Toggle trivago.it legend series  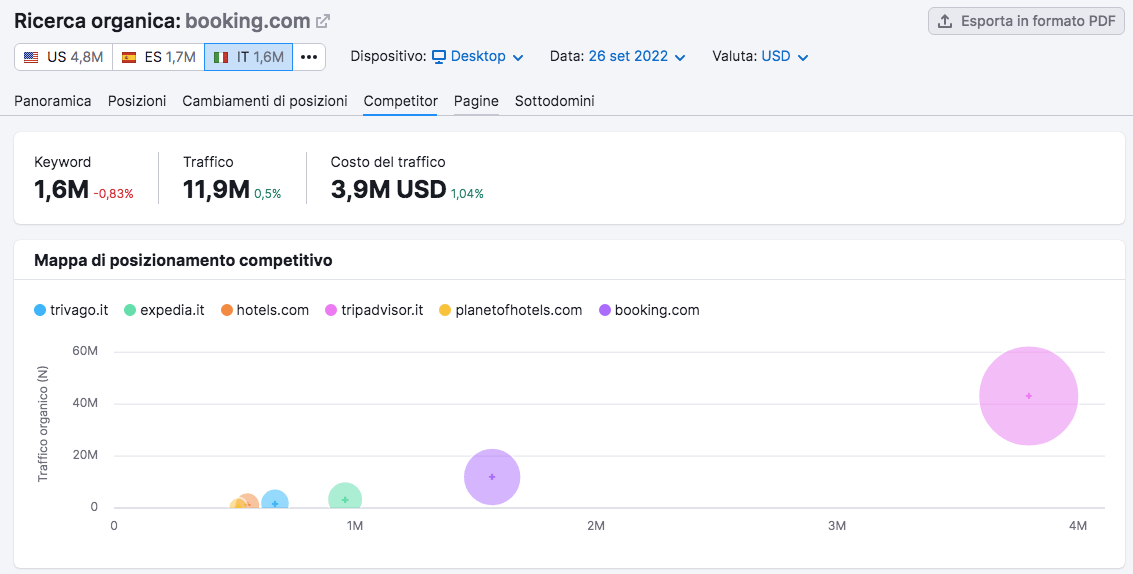click(71, 310)
